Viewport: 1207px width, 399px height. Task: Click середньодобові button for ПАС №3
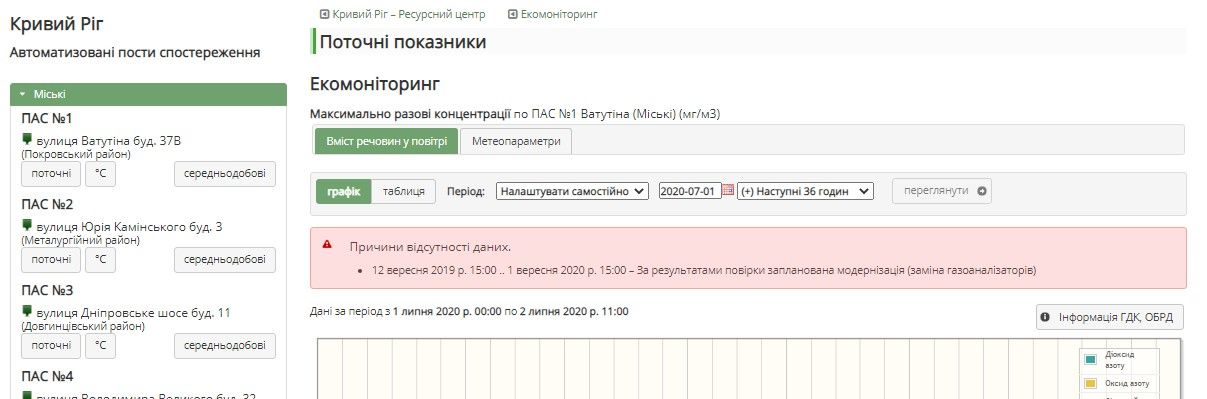point(225,346)
